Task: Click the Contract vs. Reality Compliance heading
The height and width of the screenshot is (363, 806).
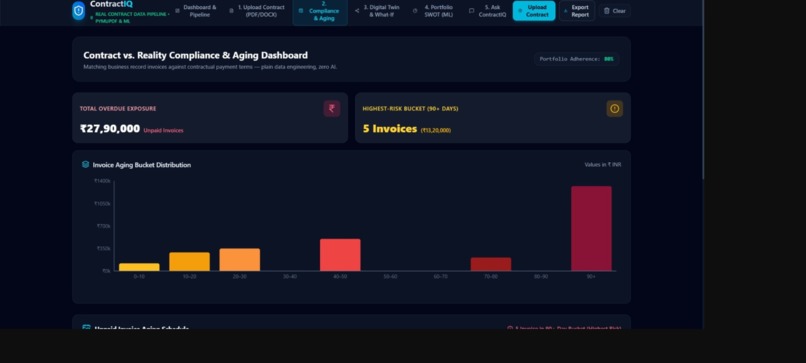Action: pyautogui.click(x=195, y=55)
